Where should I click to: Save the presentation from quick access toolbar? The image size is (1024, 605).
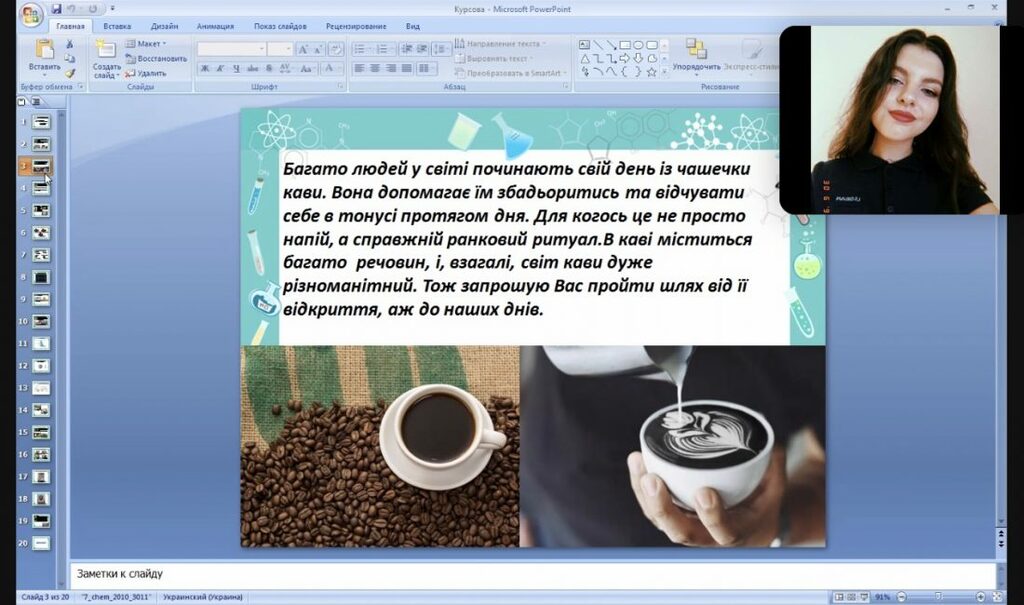pyautogui.click(x=57, y=8)
